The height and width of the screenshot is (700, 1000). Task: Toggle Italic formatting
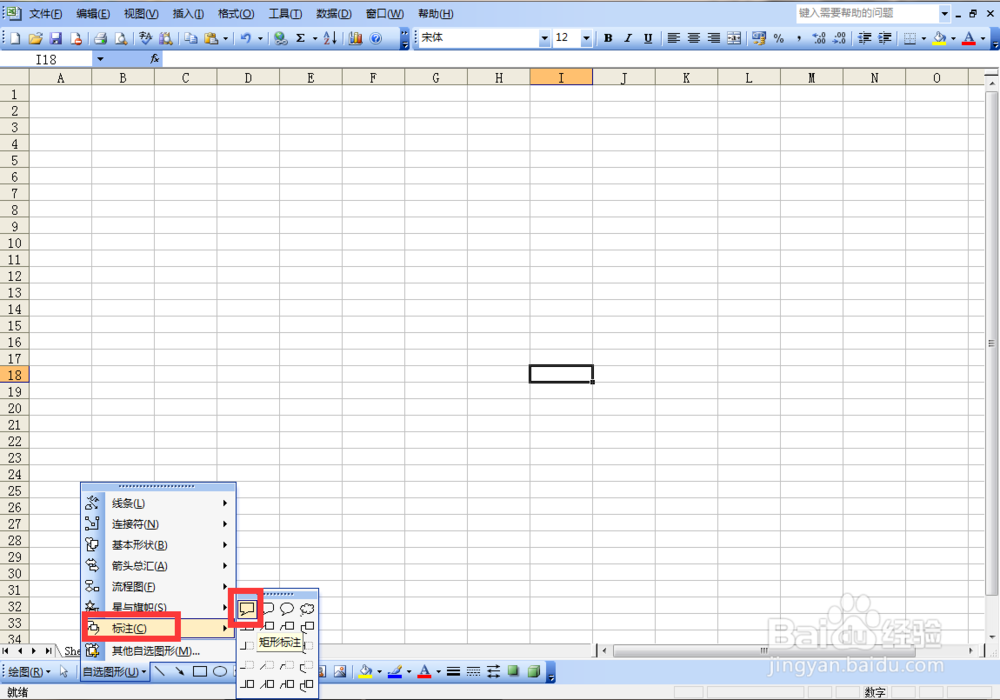627,38
